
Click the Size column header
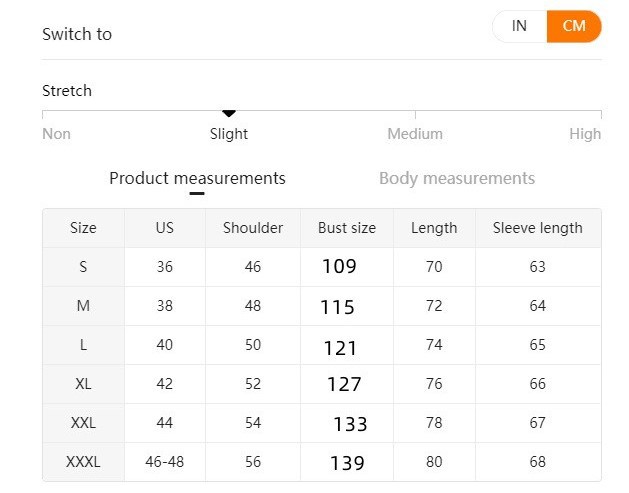(83, 228)
